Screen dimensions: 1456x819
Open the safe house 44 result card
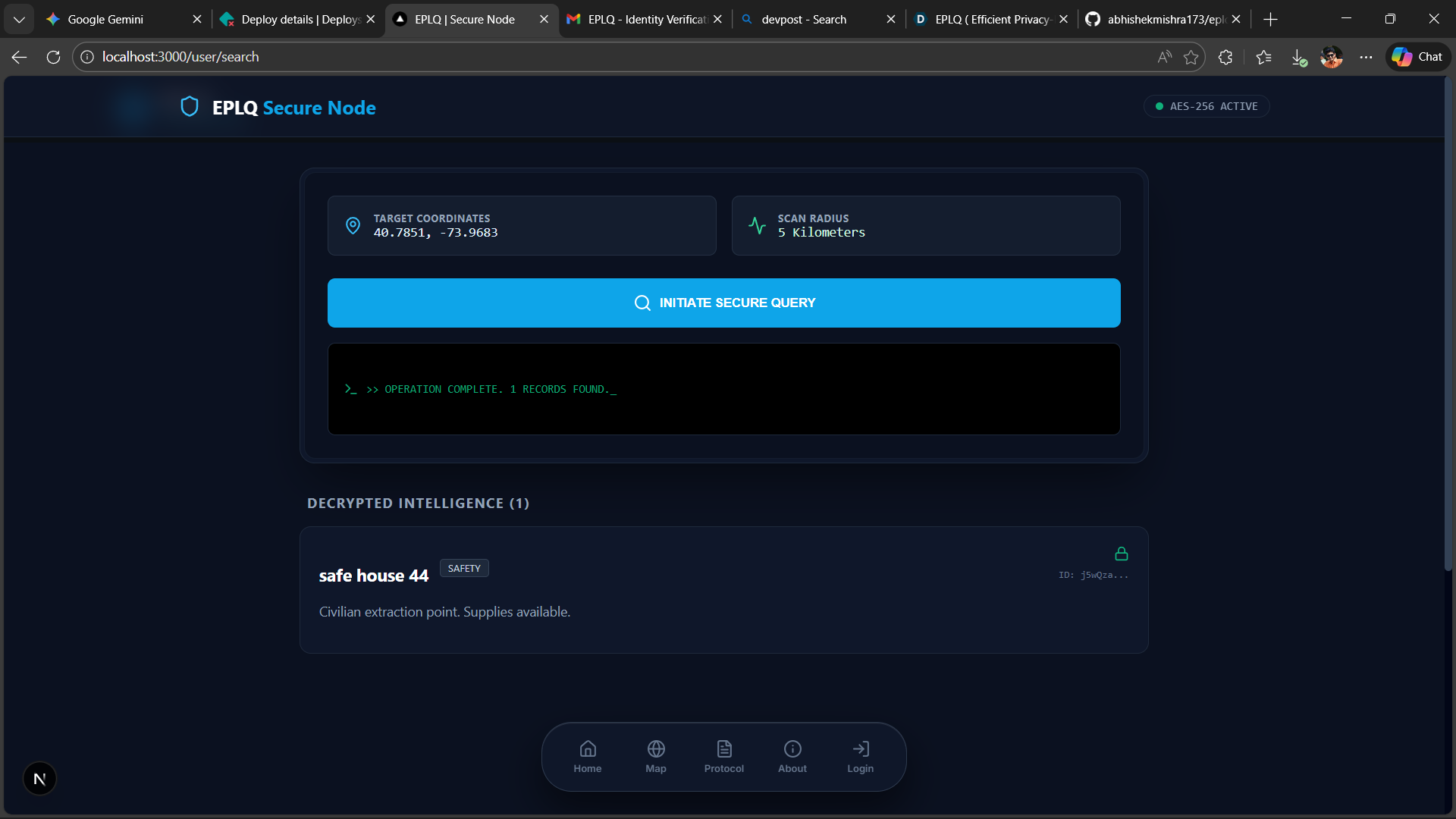coord(723,590)
